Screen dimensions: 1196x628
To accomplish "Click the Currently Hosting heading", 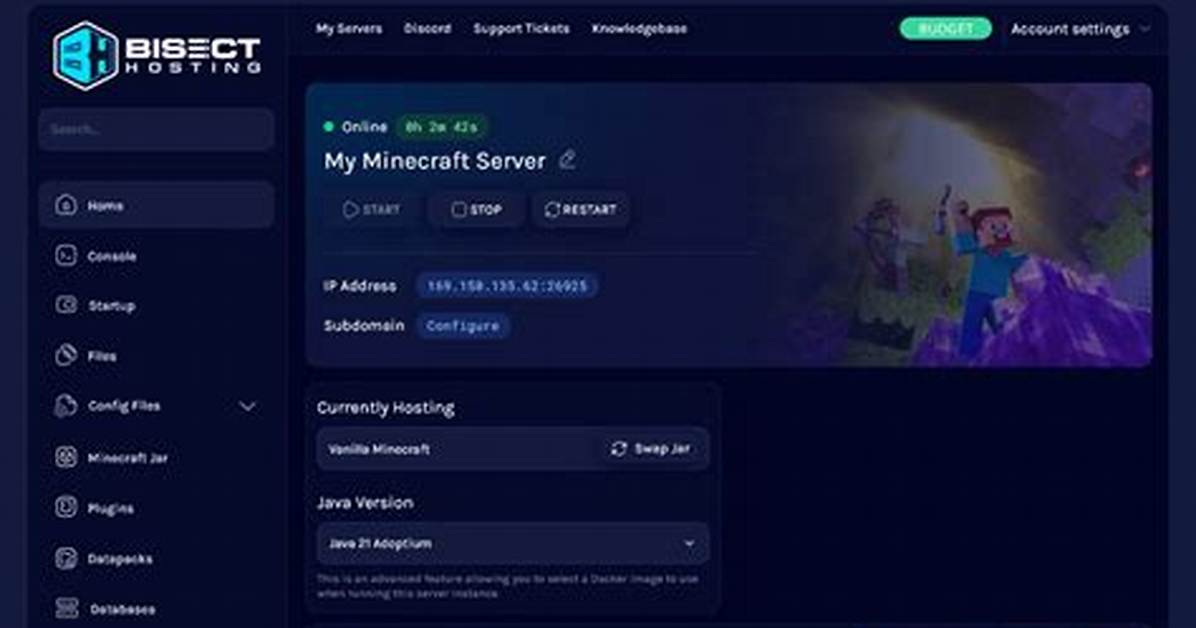I will (385, 407).
